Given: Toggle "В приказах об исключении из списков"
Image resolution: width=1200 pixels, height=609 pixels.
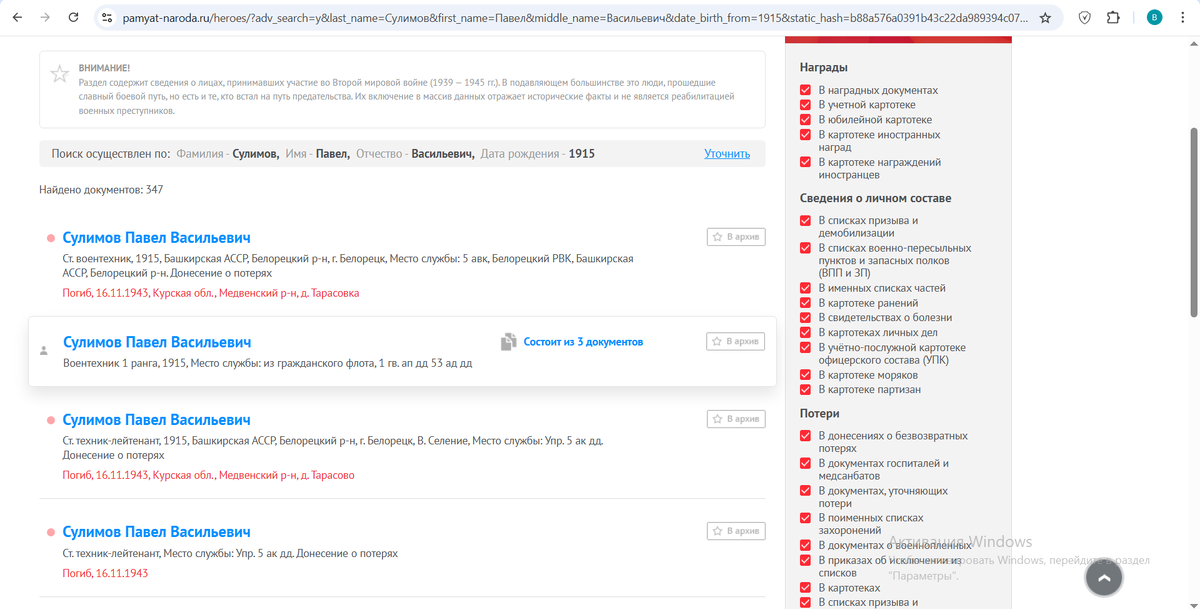Looking at the screenshot, I should tap(806, 561).
